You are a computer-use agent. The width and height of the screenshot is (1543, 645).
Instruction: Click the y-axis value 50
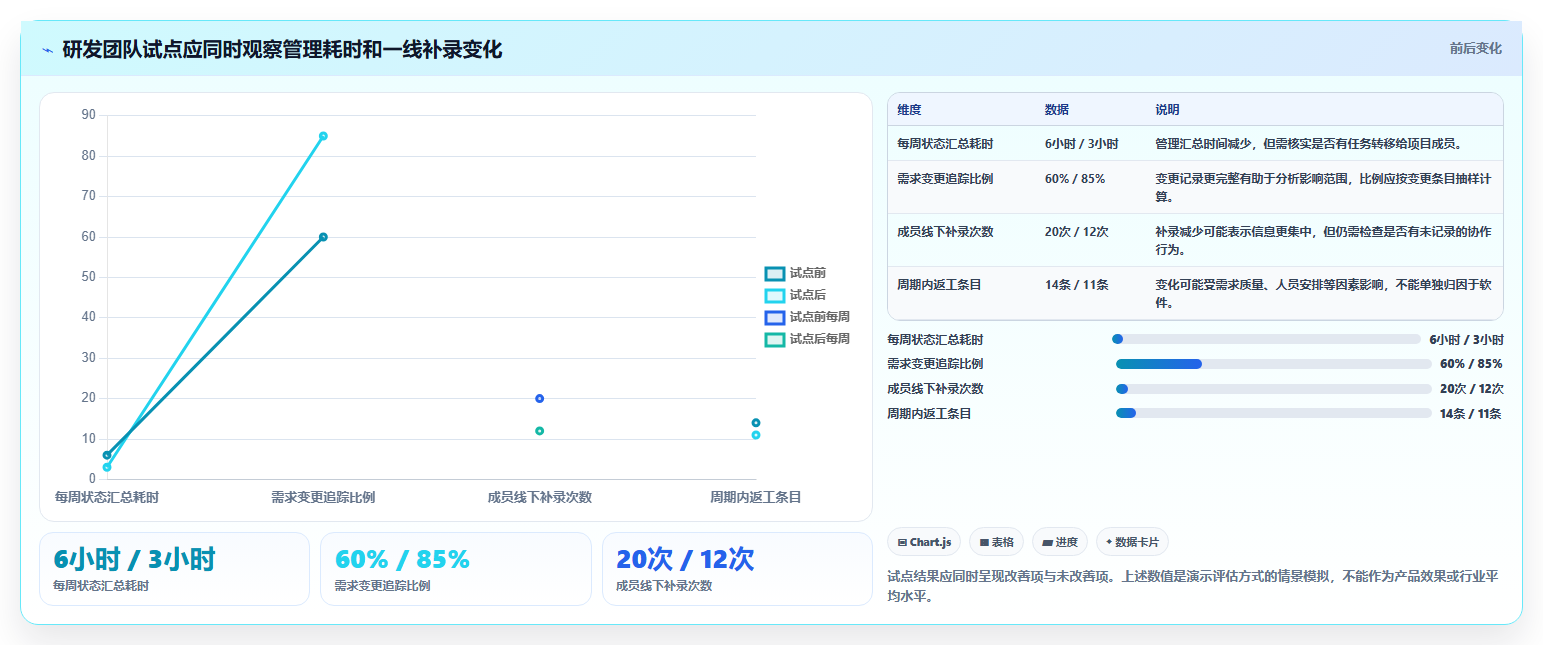[89, 277]
